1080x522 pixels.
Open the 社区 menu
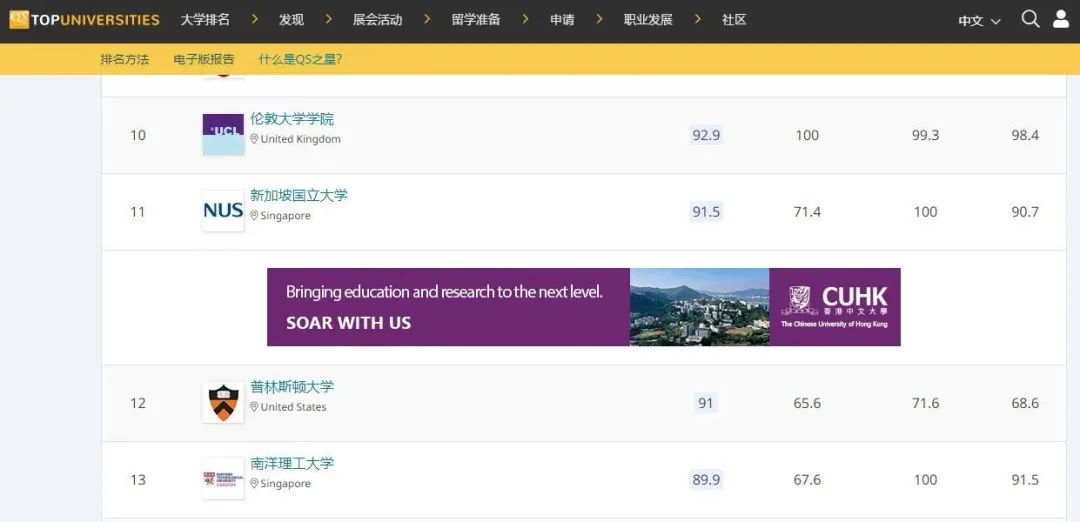[734, 20]
